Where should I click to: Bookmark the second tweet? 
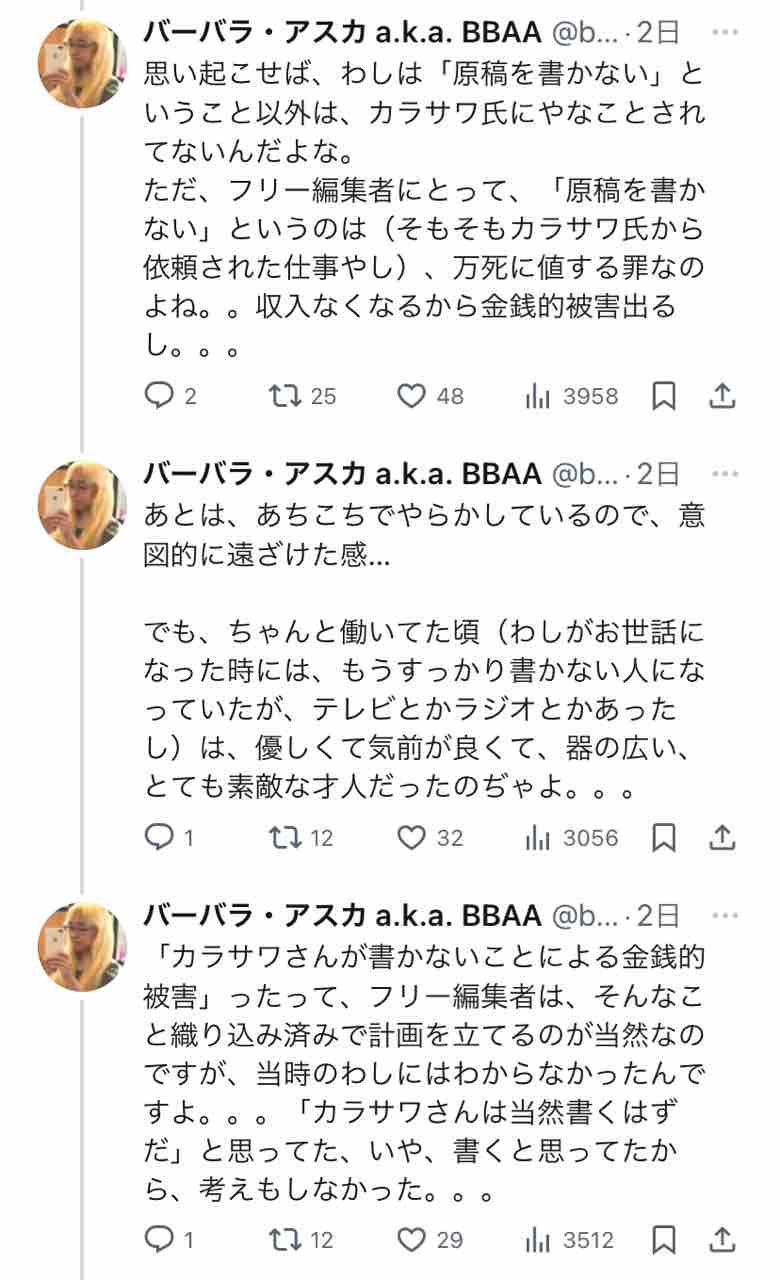pos(664,837)
